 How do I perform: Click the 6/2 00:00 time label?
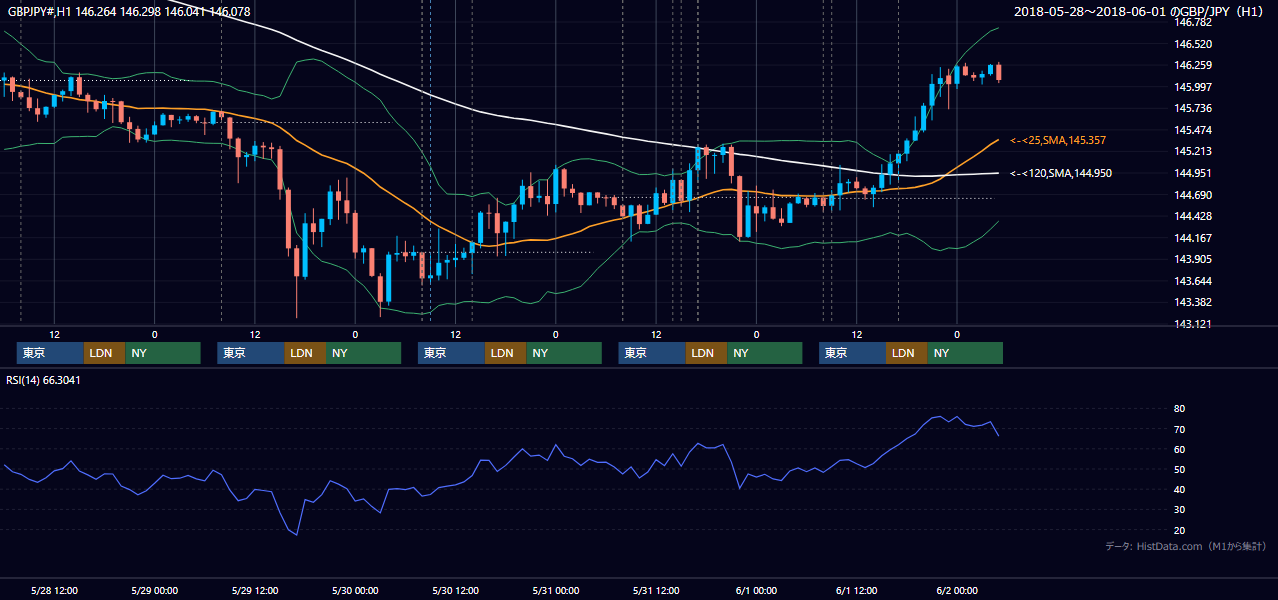pyautogui.click(x=957, y=590)
